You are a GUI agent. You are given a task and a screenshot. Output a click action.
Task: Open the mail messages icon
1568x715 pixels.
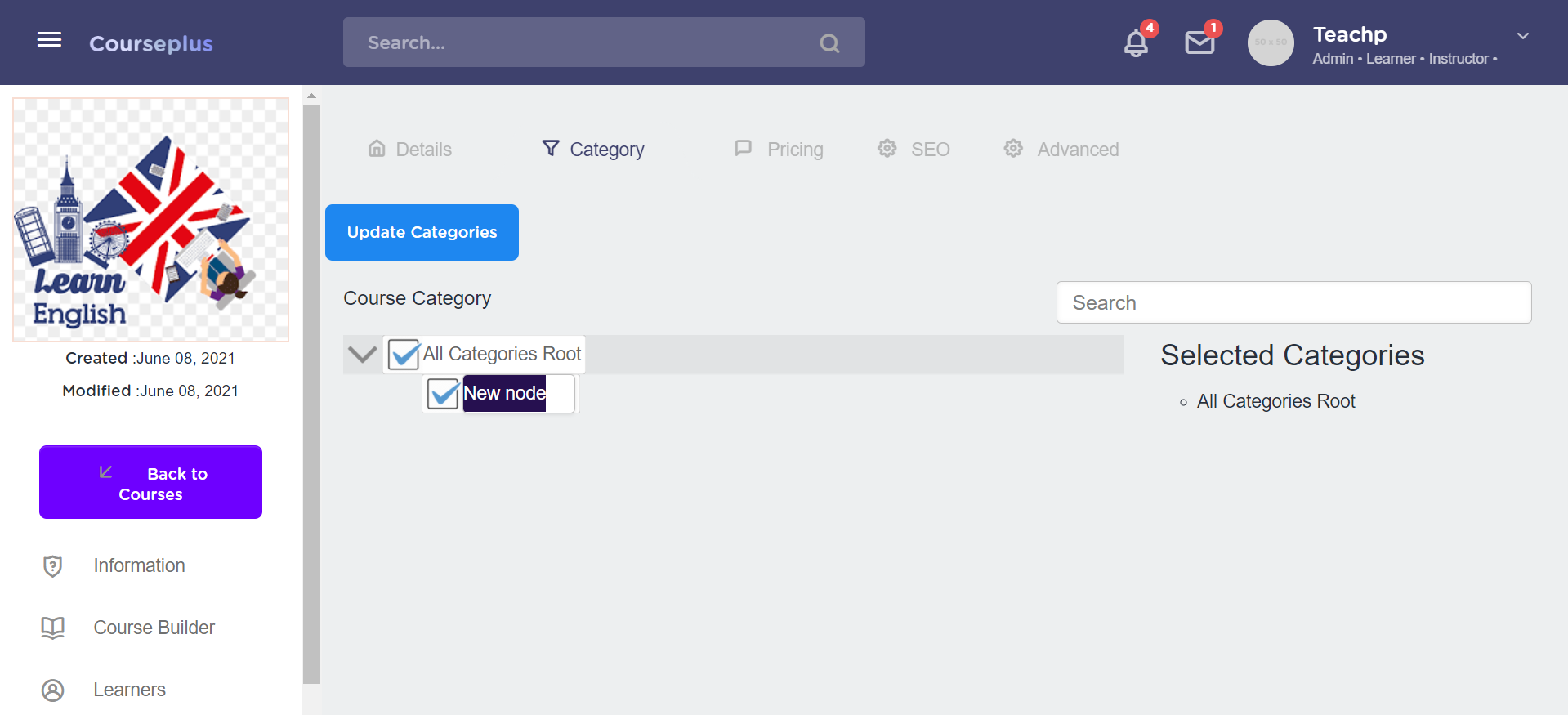(1199, 42)
